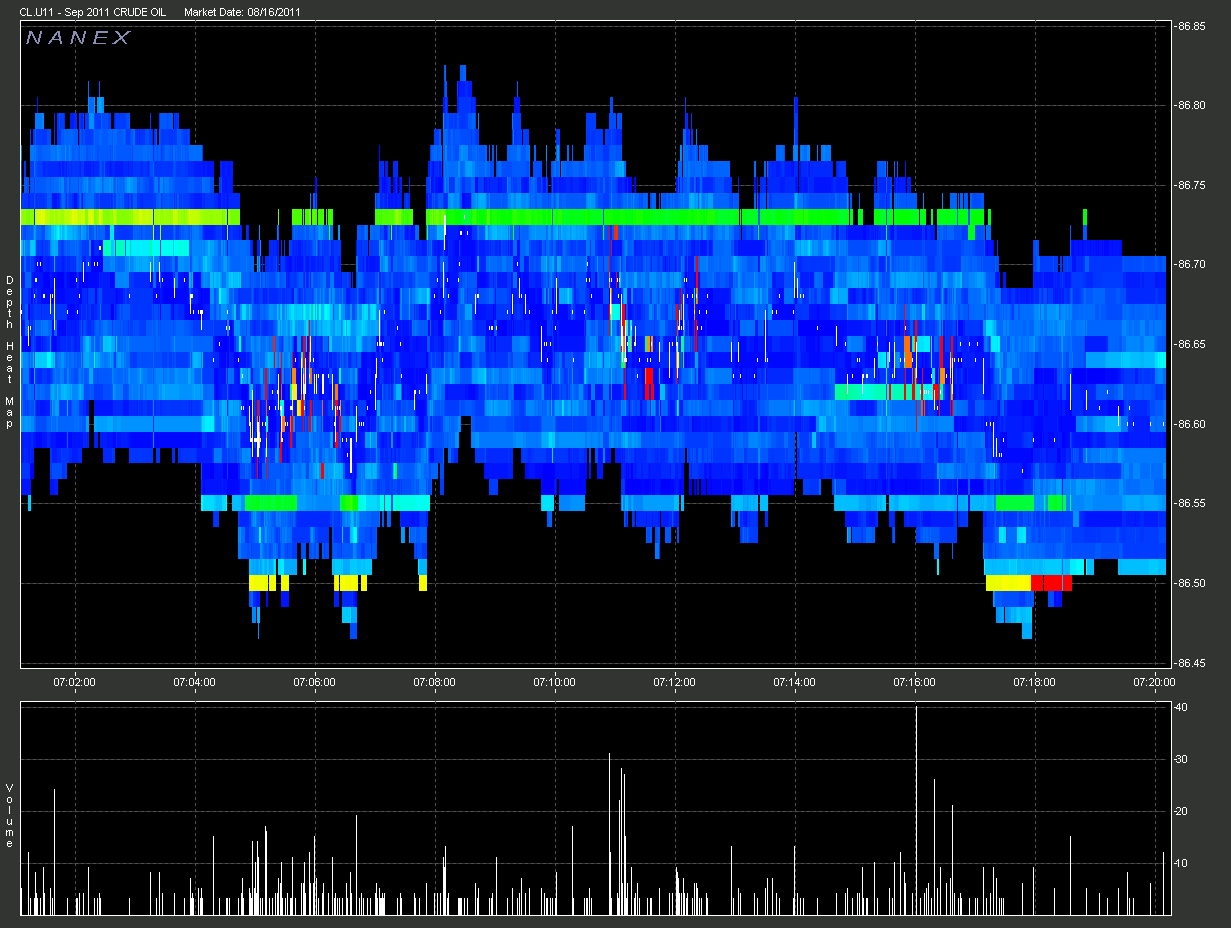Click the Market Date: 08/16/2011 label
This screenshot has height=928, width=1231.
(x=243, y=12)
